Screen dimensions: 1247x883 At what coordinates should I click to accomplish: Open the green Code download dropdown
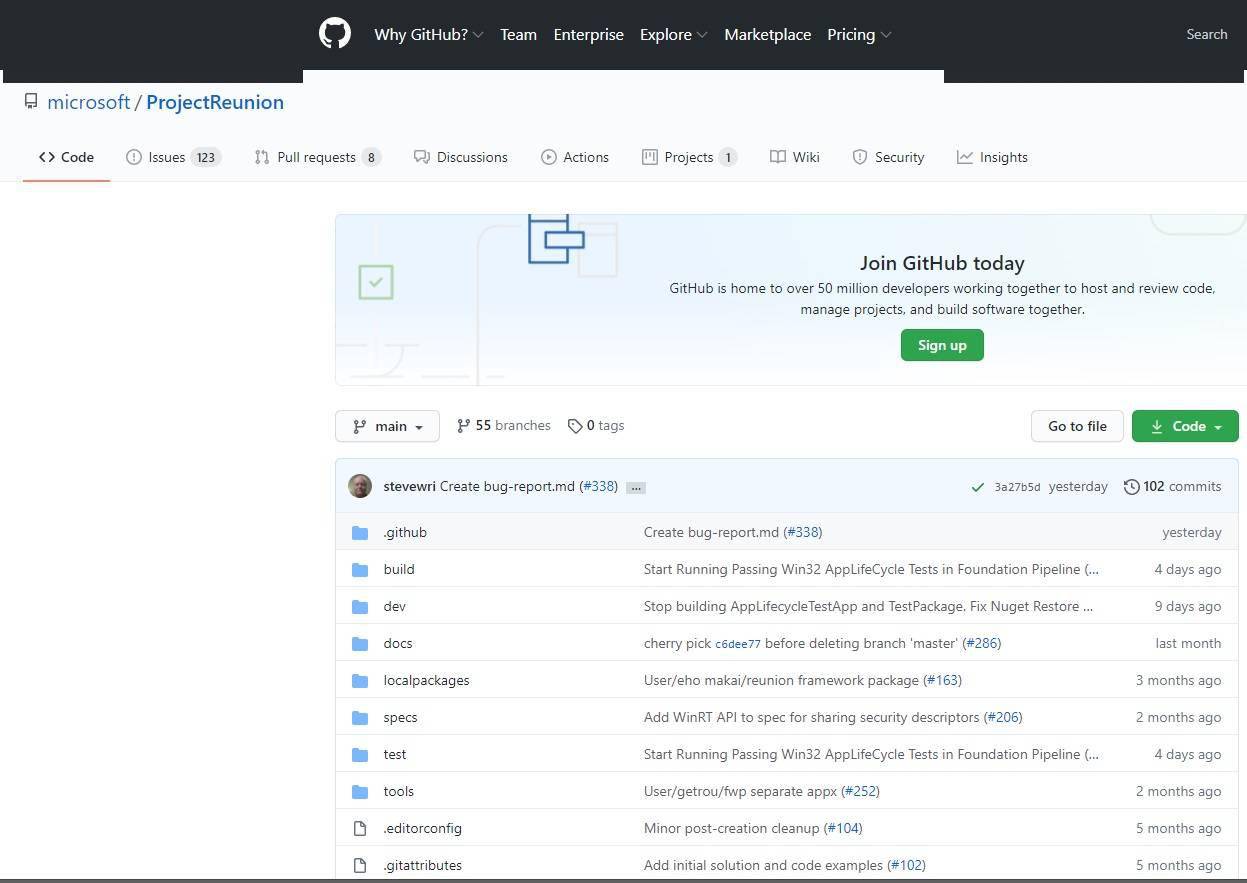1185,426
